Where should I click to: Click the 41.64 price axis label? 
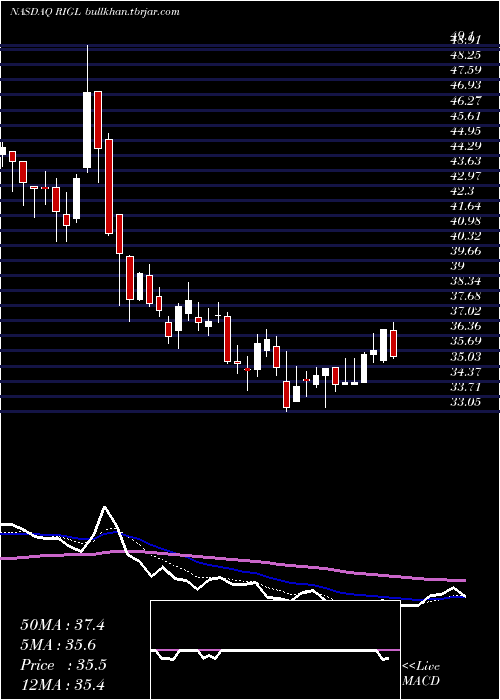(467, 206)
